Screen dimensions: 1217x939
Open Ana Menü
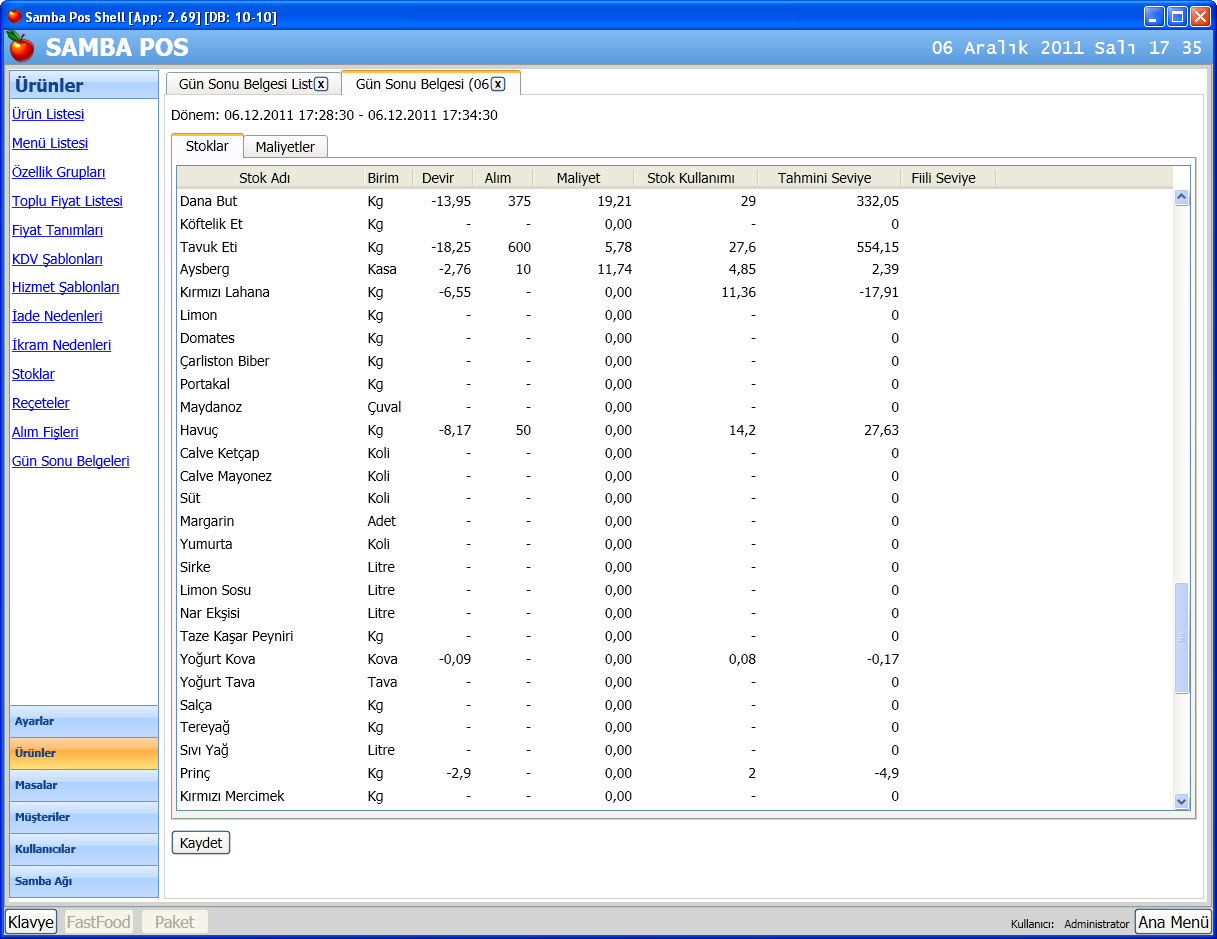[x=1173, y=922]
